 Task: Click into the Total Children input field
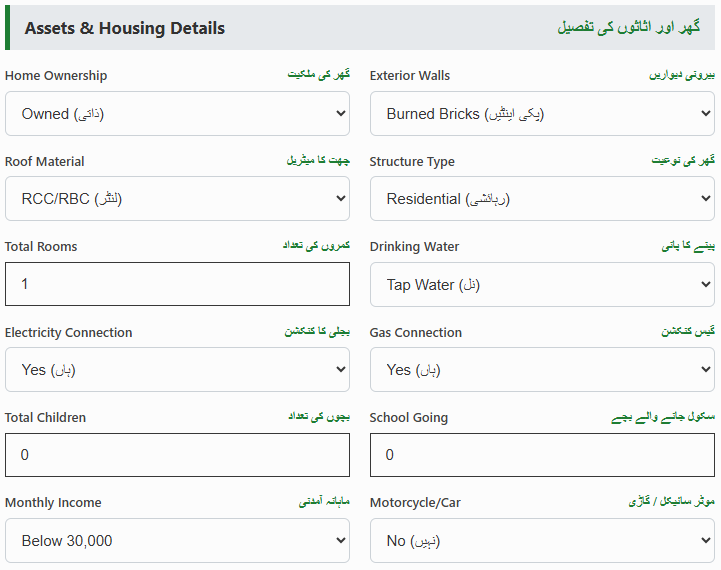coord(177,455)
